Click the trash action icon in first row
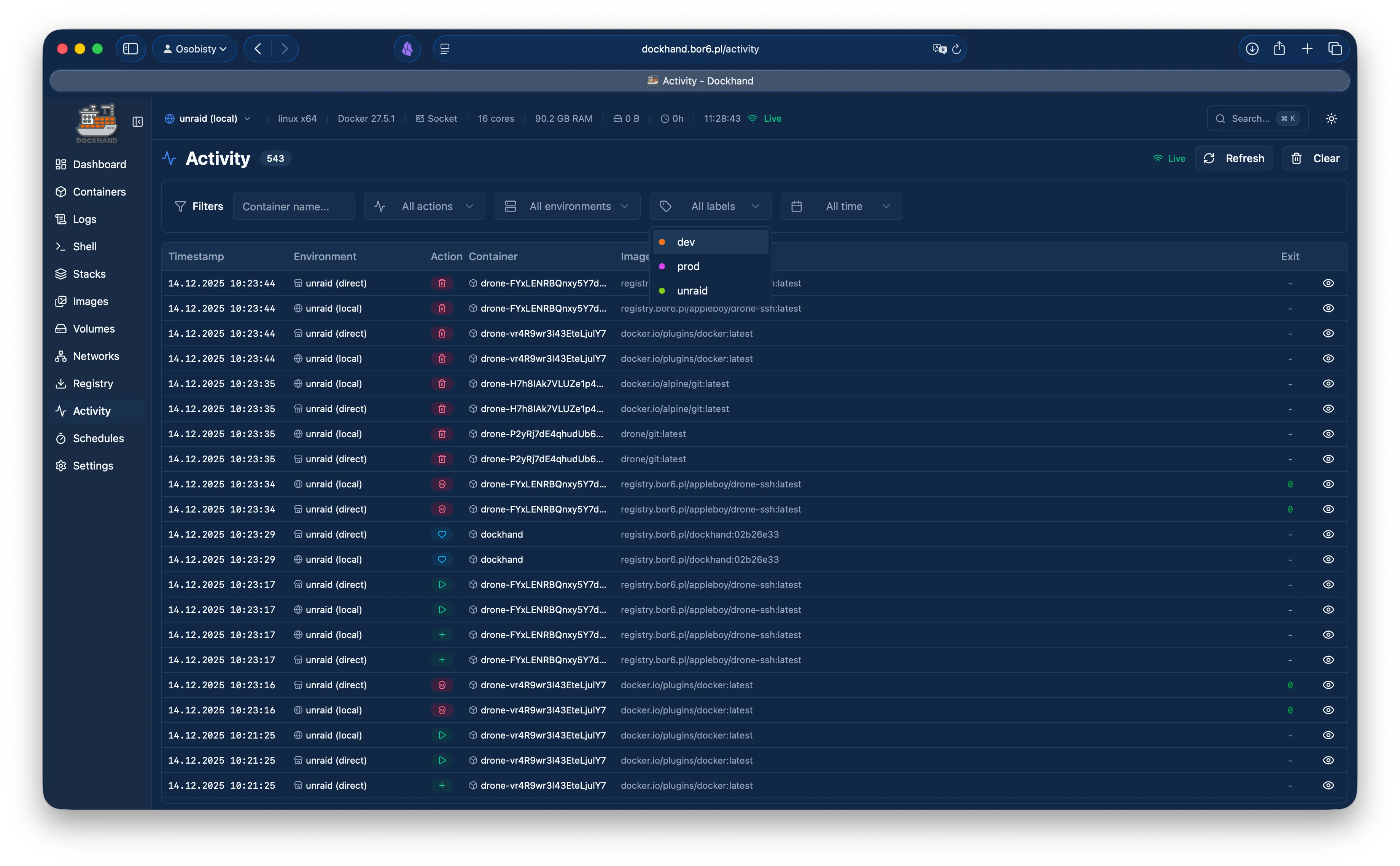 (x=441, y=283)
